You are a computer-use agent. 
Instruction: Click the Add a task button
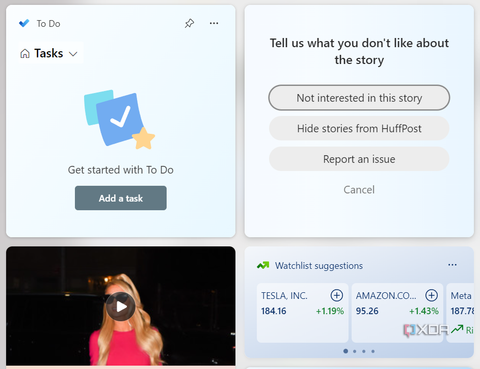(x=121, y=198)
